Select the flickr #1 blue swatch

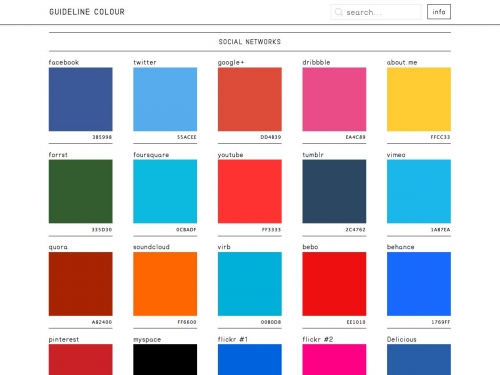[x=250, y=360]
